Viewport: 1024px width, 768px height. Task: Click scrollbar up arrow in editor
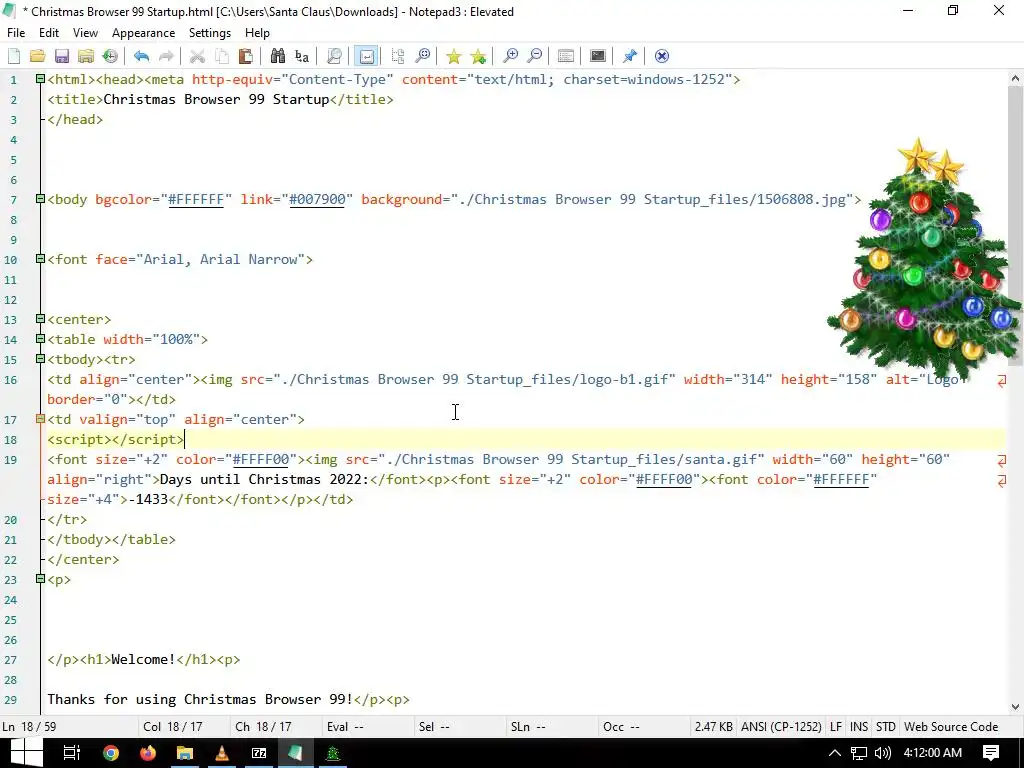click(x=1015, y=78)
